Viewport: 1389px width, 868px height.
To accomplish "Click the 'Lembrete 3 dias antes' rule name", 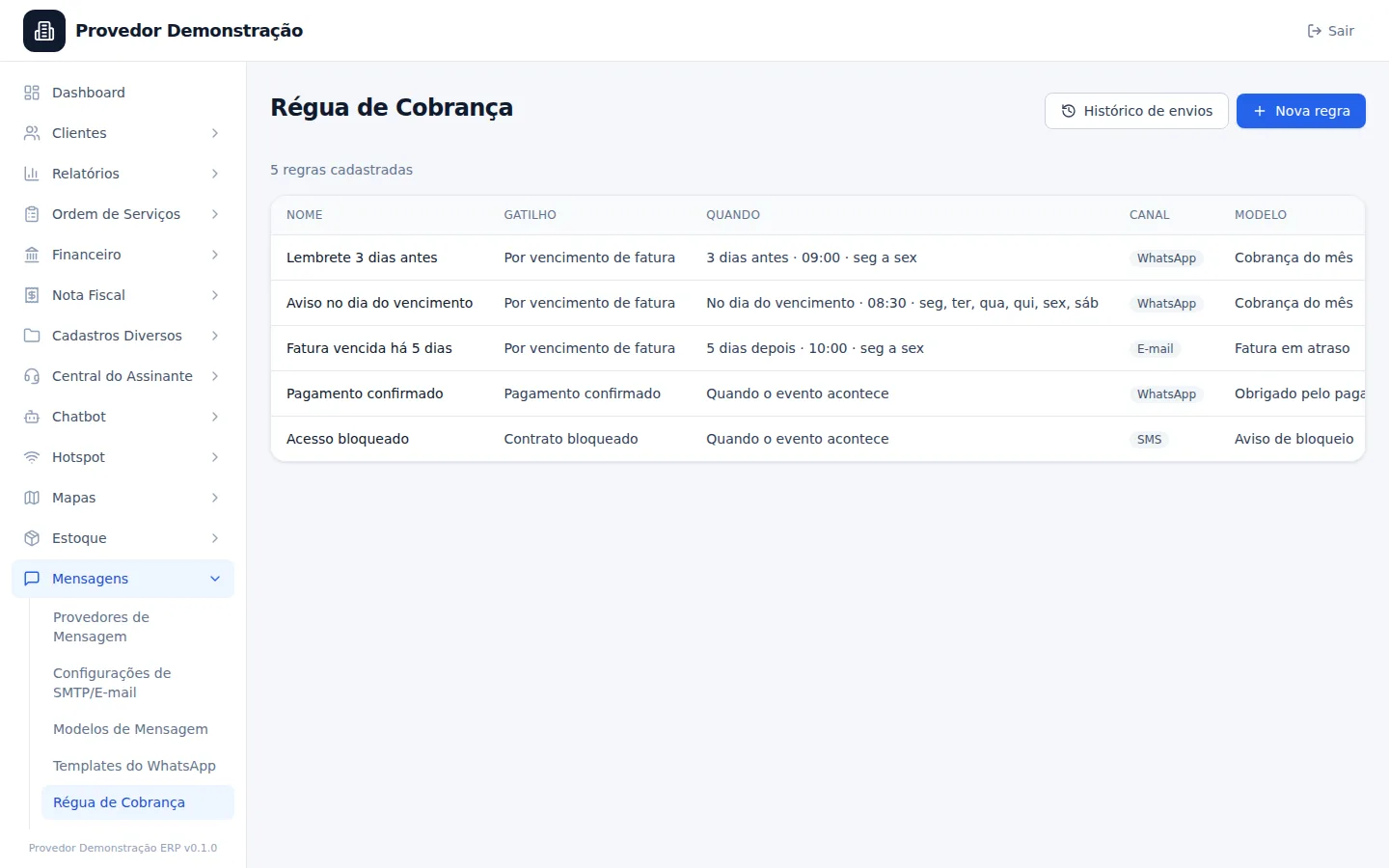I will (x=362, y=258).
